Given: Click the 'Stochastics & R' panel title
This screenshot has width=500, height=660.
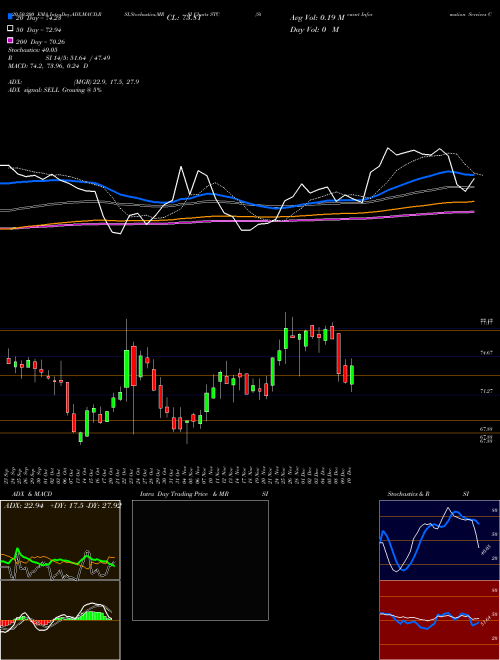Looking at the screenshot, I should (x=409, y=494).
